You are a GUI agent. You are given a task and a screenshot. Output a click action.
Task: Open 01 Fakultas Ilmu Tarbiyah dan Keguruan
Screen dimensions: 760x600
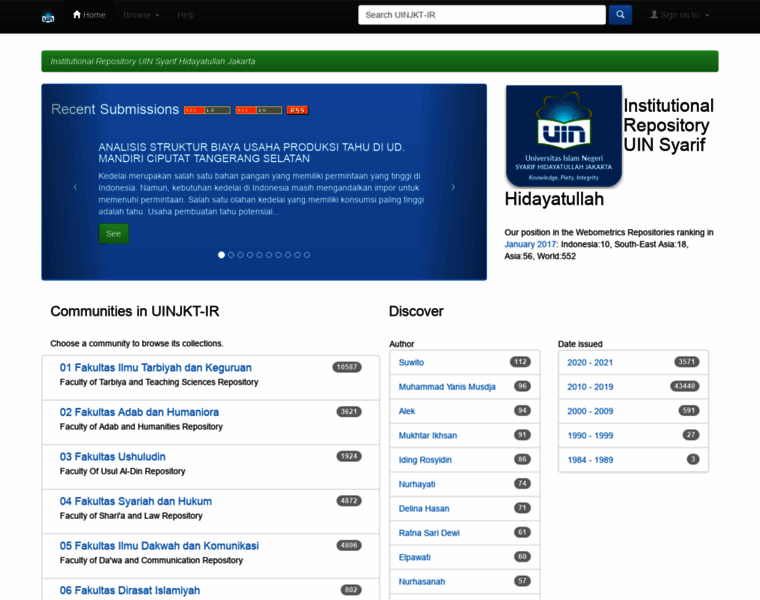(156, 367)
